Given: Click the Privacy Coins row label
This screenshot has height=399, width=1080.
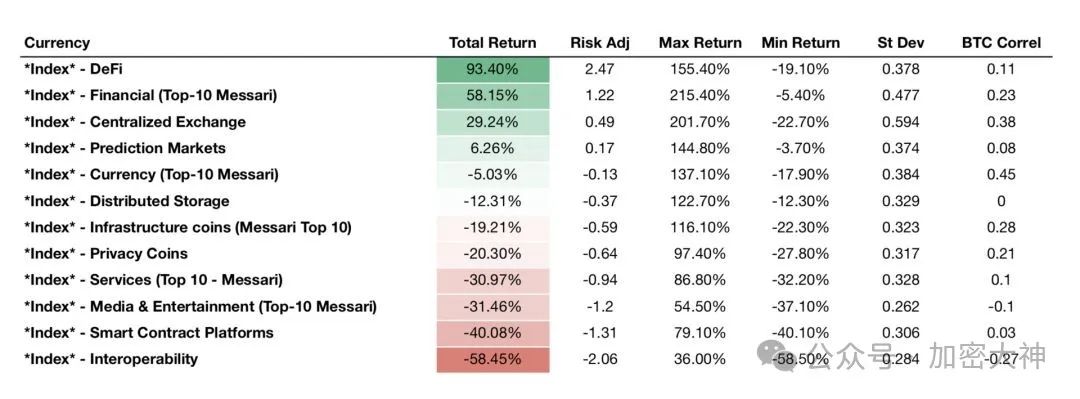Looking at the screenshot, I should 106,254.
